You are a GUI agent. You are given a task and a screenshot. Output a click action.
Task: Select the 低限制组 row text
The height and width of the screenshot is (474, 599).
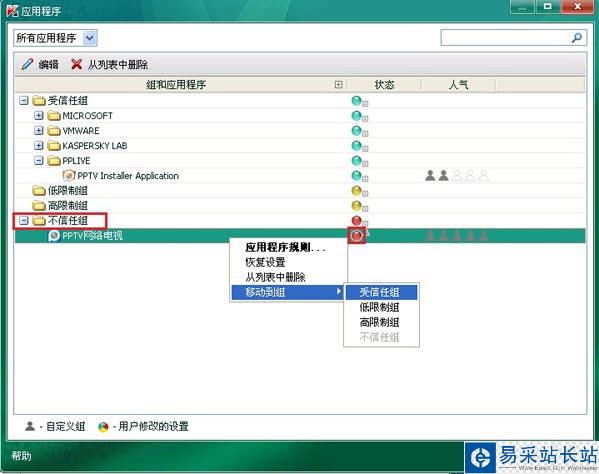[68, 191]
